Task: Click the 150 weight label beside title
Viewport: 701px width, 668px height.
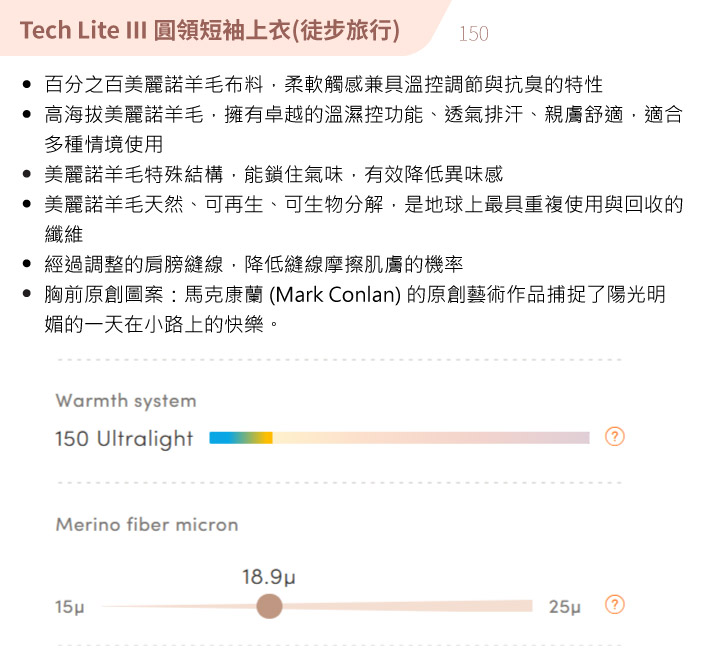Action: click(473, 34)
